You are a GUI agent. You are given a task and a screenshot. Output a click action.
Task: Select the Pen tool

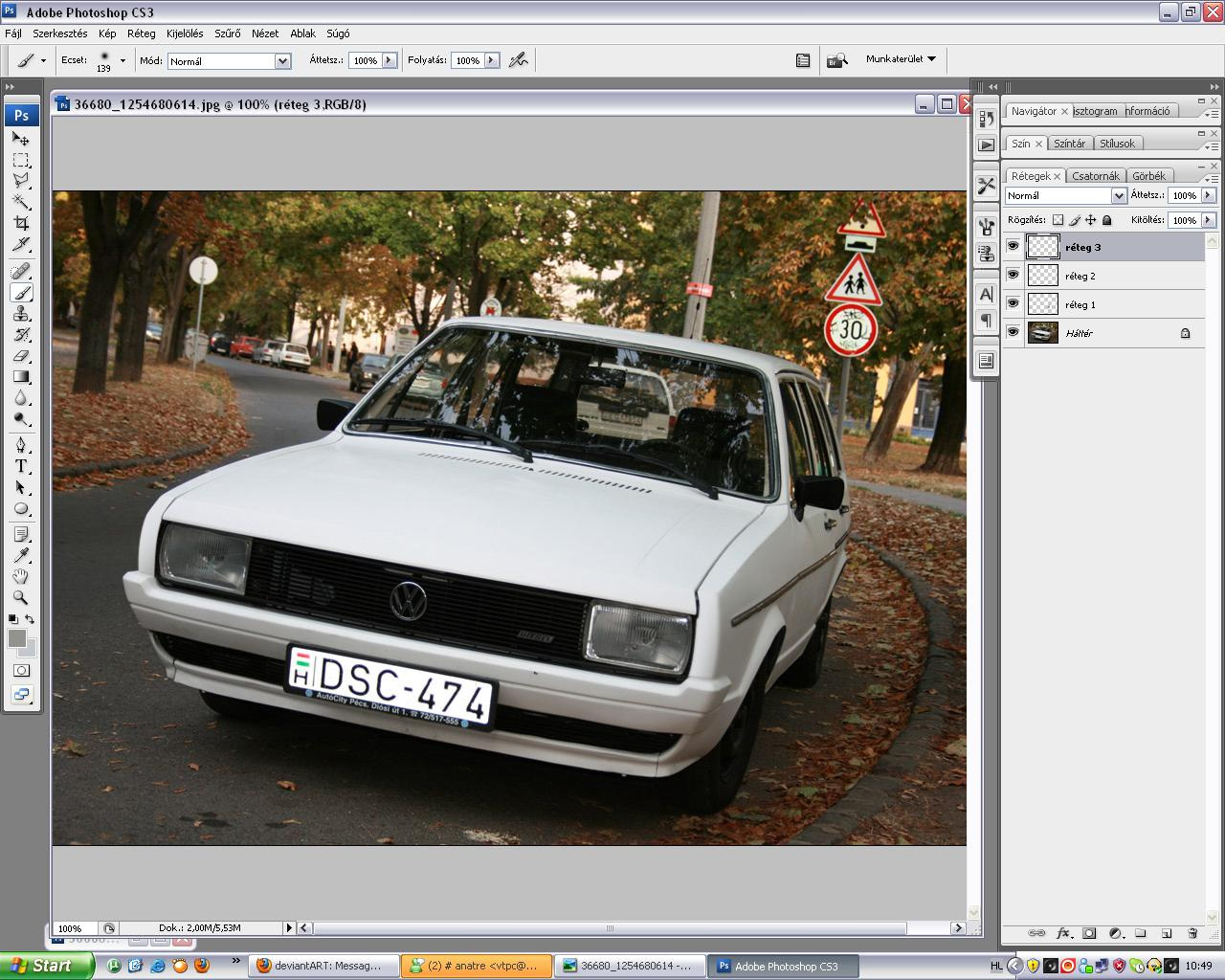pos(21,445)
